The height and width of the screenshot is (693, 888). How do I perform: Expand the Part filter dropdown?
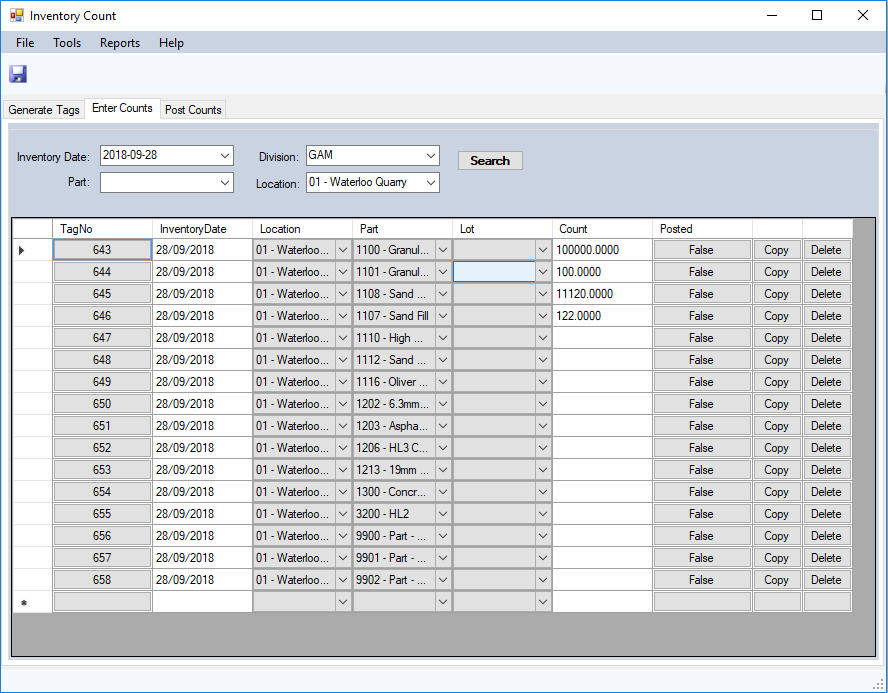coord(224,183)
